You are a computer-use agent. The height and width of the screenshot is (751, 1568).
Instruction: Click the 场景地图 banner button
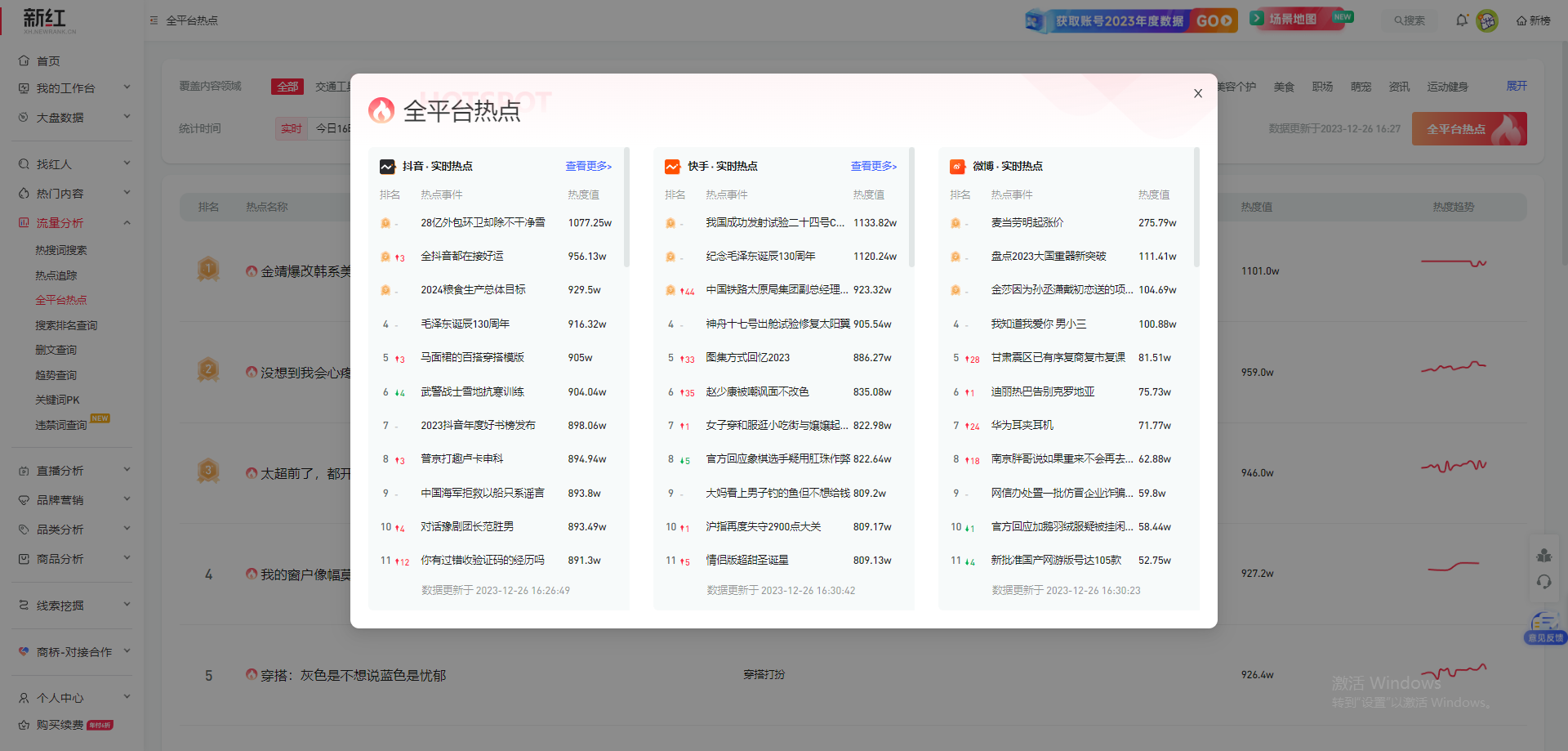[x=1300, y=19]
